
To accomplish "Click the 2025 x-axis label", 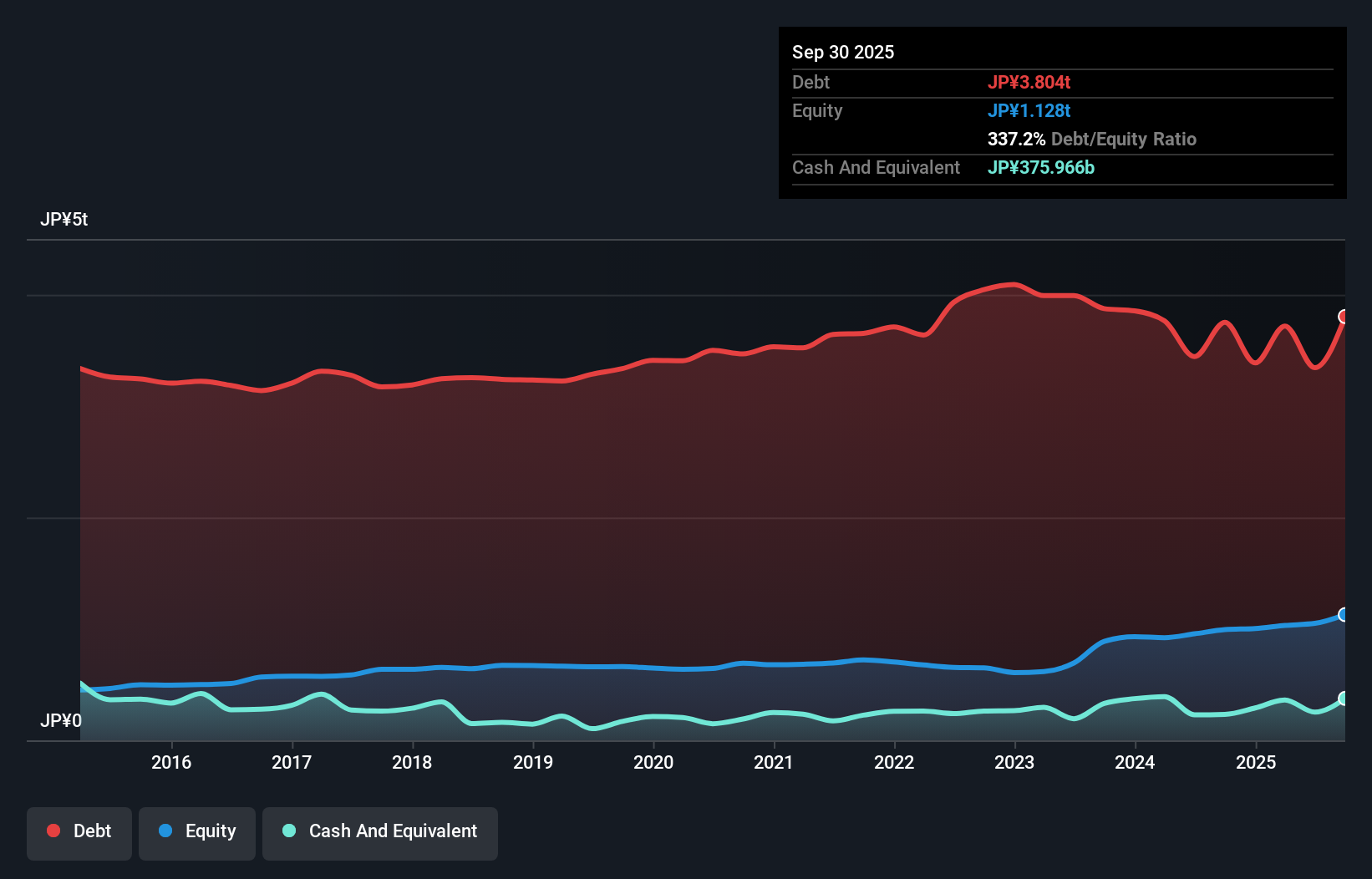I will 1256,762.
